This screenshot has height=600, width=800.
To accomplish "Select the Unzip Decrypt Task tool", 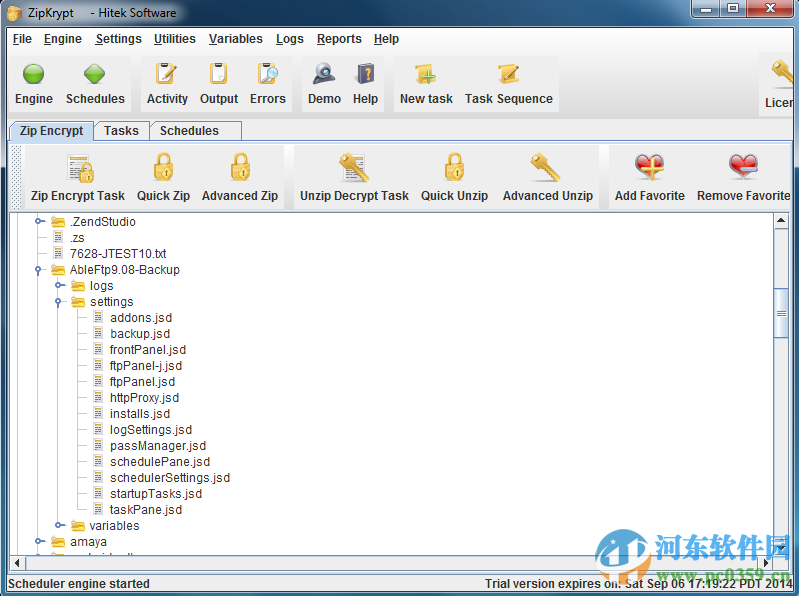I will [x=354, y=176].
